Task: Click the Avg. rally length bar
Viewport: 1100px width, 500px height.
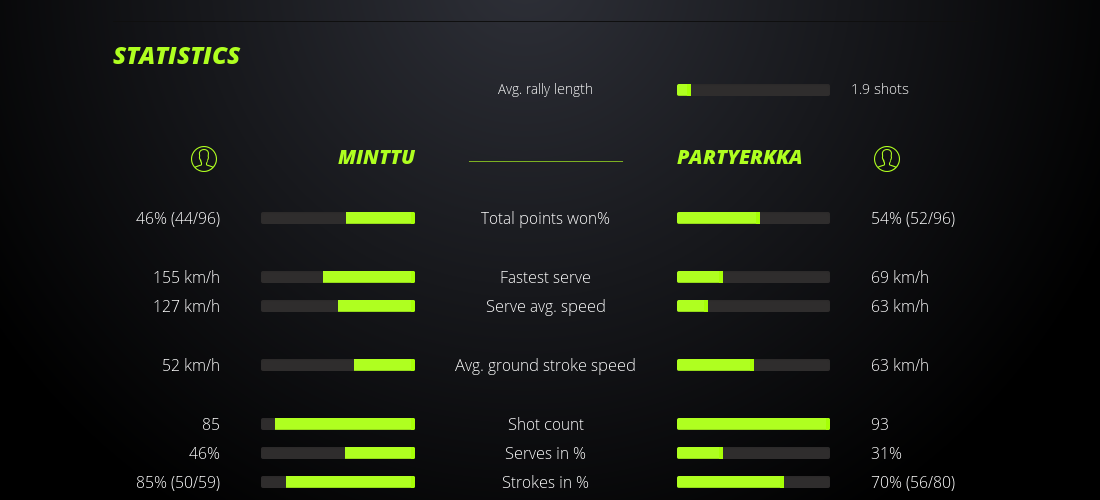Action: 753,90
